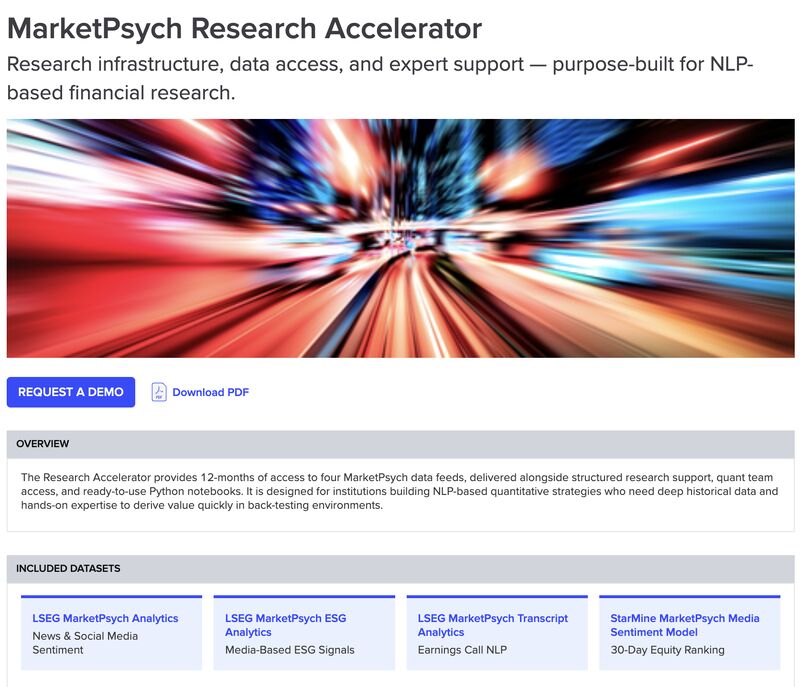The image size is (800, 687).
Task: Click the overview paragraph about 12-months access
Action: click(399, 491)
